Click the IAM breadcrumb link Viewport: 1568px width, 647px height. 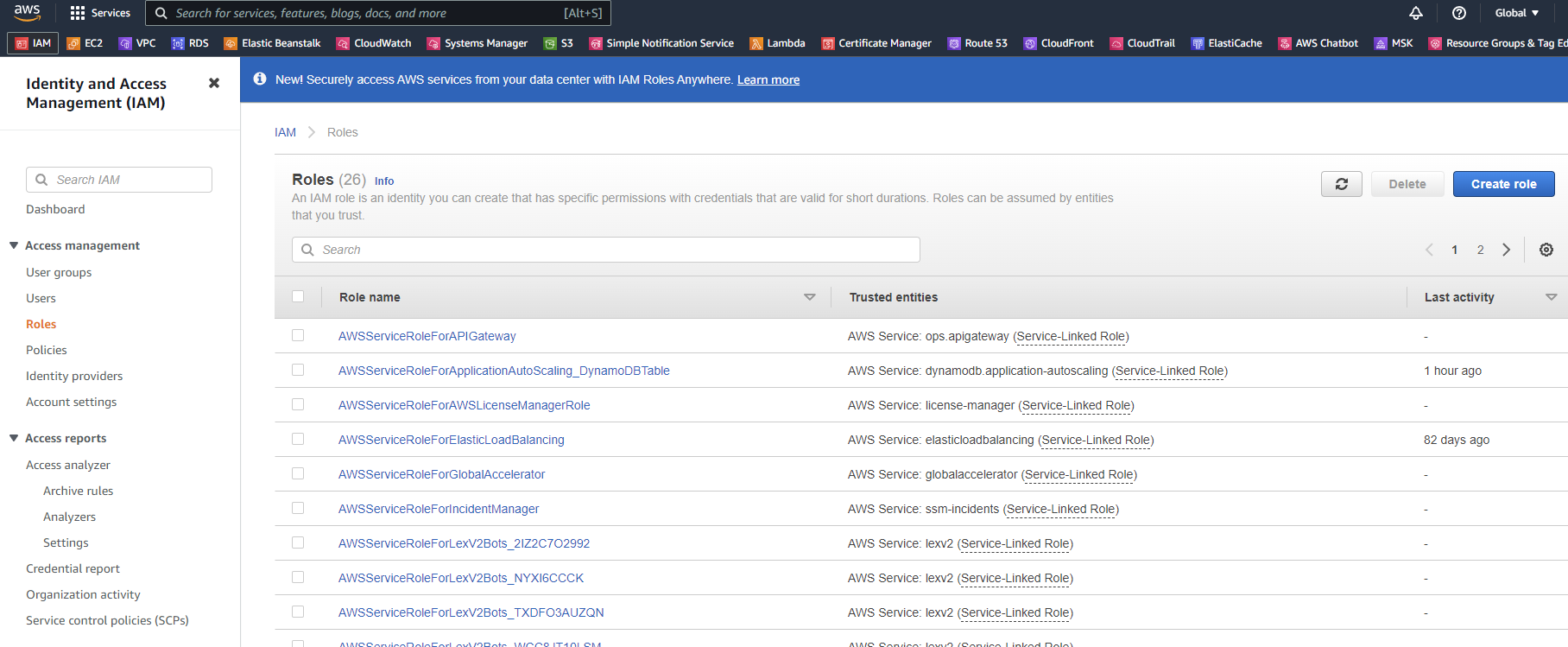click(x=285, y=132)
